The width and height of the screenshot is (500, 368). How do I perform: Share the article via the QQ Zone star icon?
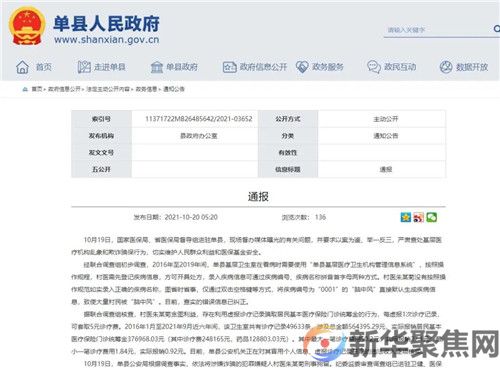[x=406, y=217]
